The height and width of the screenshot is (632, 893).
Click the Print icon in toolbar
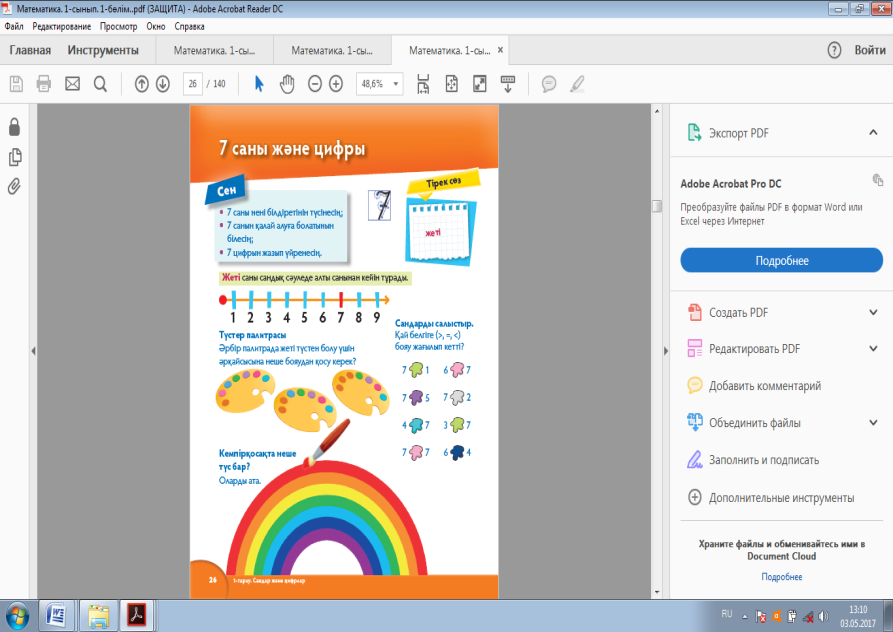[44, 84]
